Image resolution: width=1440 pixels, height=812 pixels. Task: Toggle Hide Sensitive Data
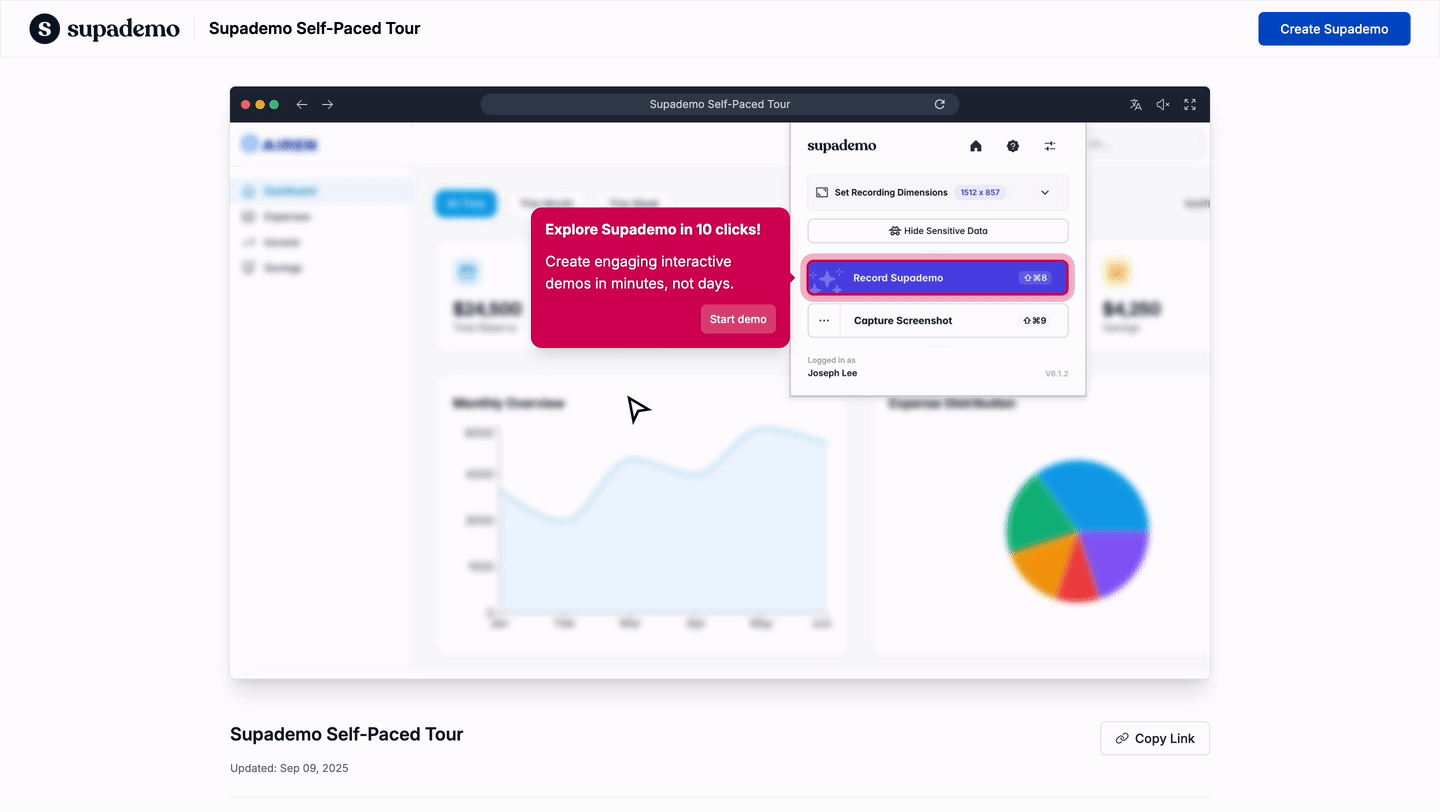click(937, 231)
